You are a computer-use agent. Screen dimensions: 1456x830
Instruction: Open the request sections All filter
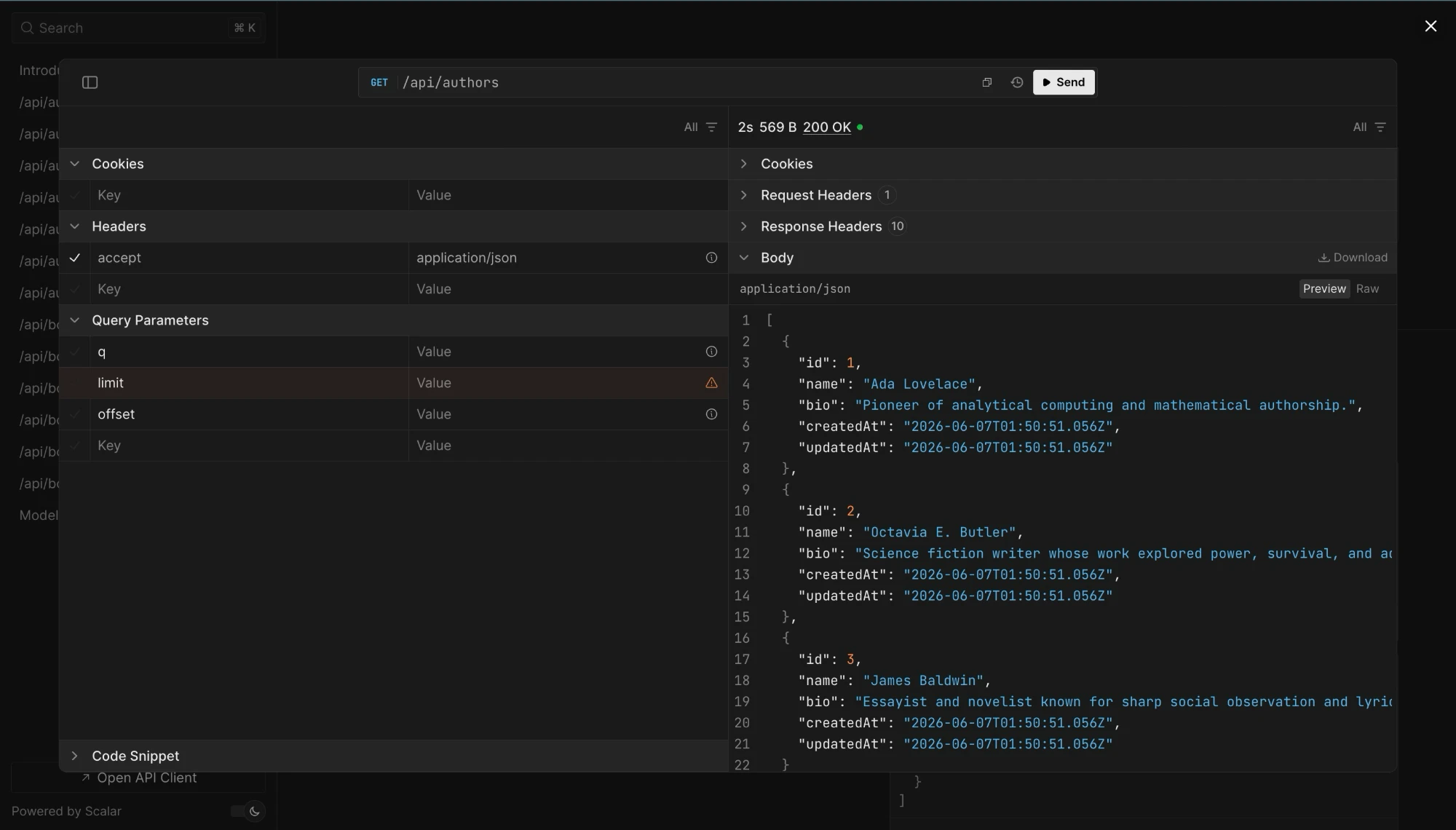click(x=700, y=127)
